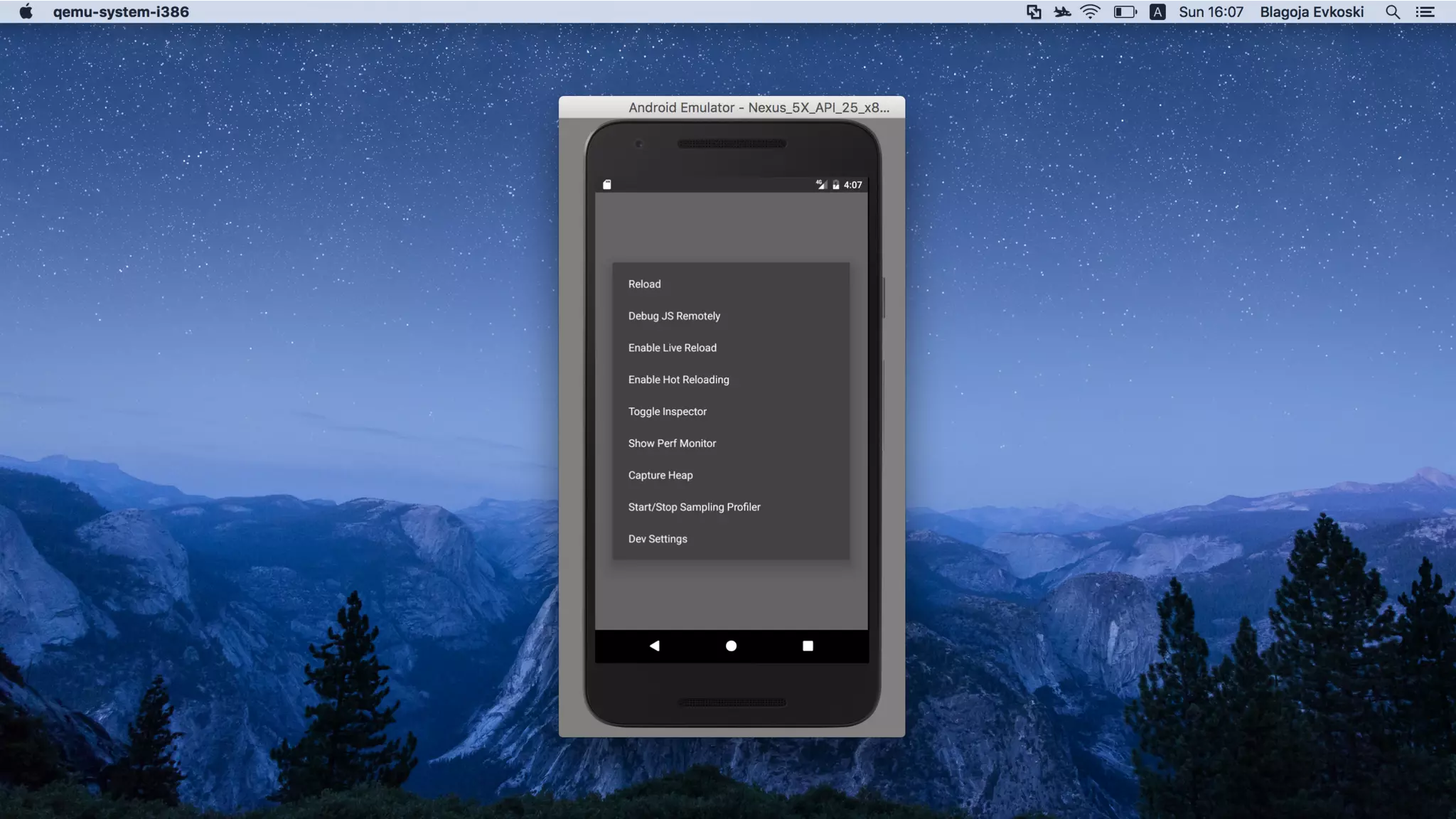
Task: Select Reload in the dev menu
Action: point(644,284)
